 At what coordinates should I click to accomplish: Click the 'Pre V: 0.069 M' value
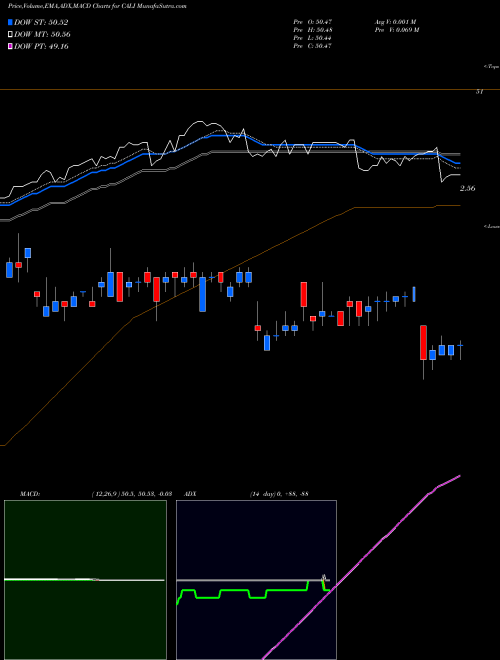[x=396, y=30]
